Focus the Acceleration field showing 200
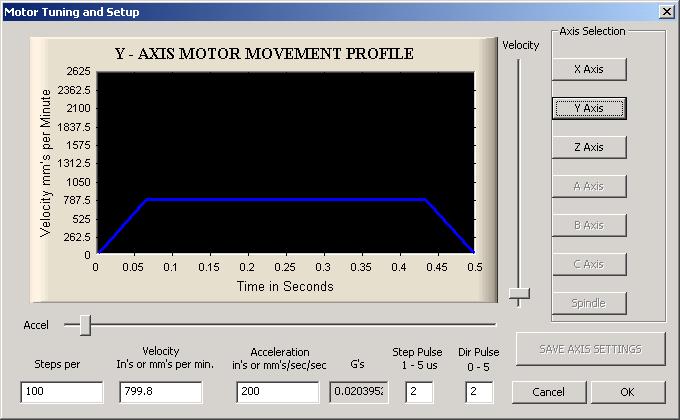This screenshot has height=420, width=680. pyautogui.click(x=278, y=392)
